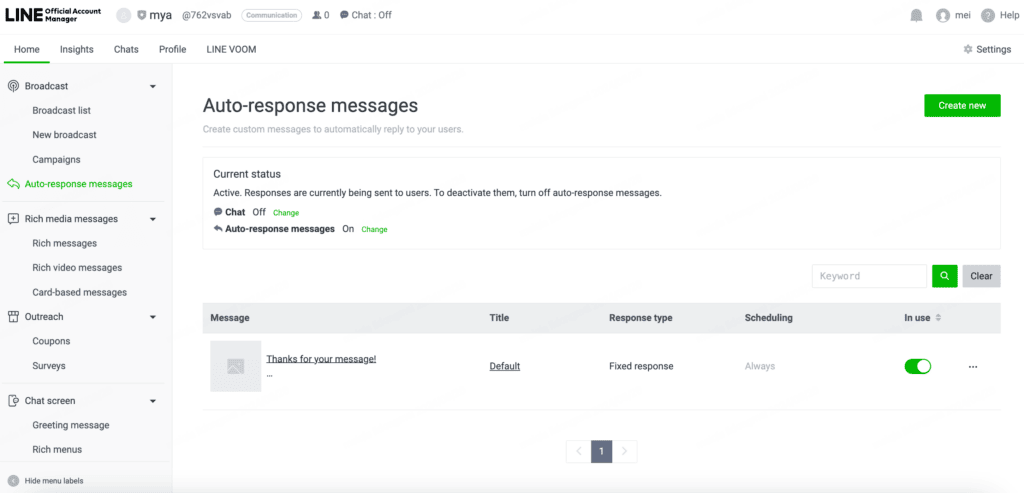Click the Communication account badge
The image size is (1024, 493).
[x=272, y=15]
